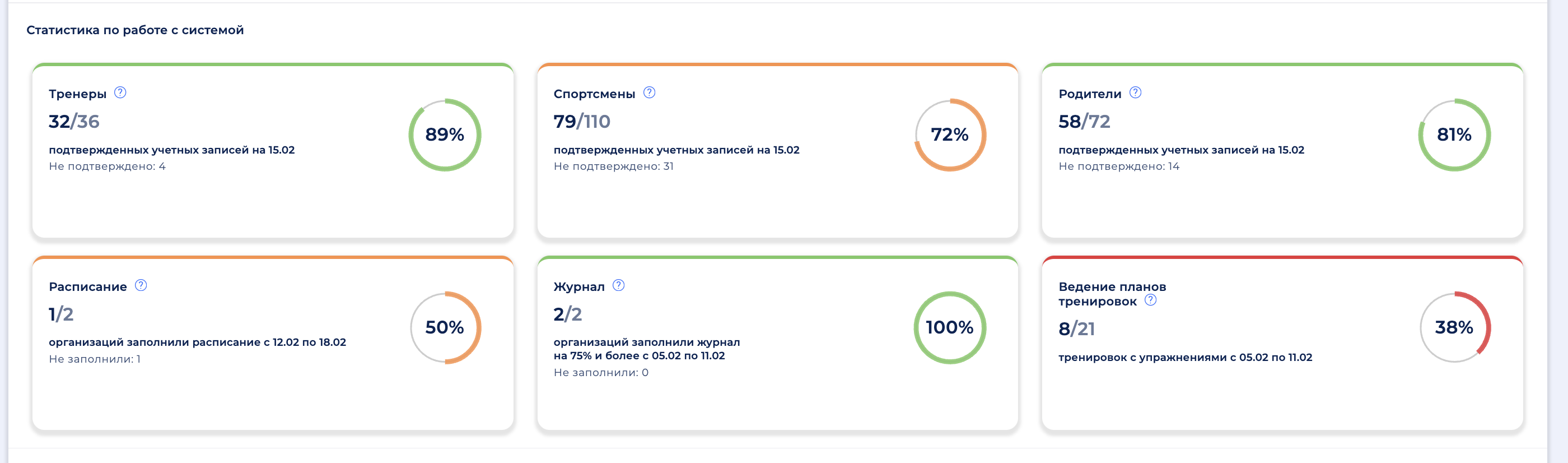Click the 38% training plans progress ring
This screenshot has width=1568, height=463.
[1454, 327]
